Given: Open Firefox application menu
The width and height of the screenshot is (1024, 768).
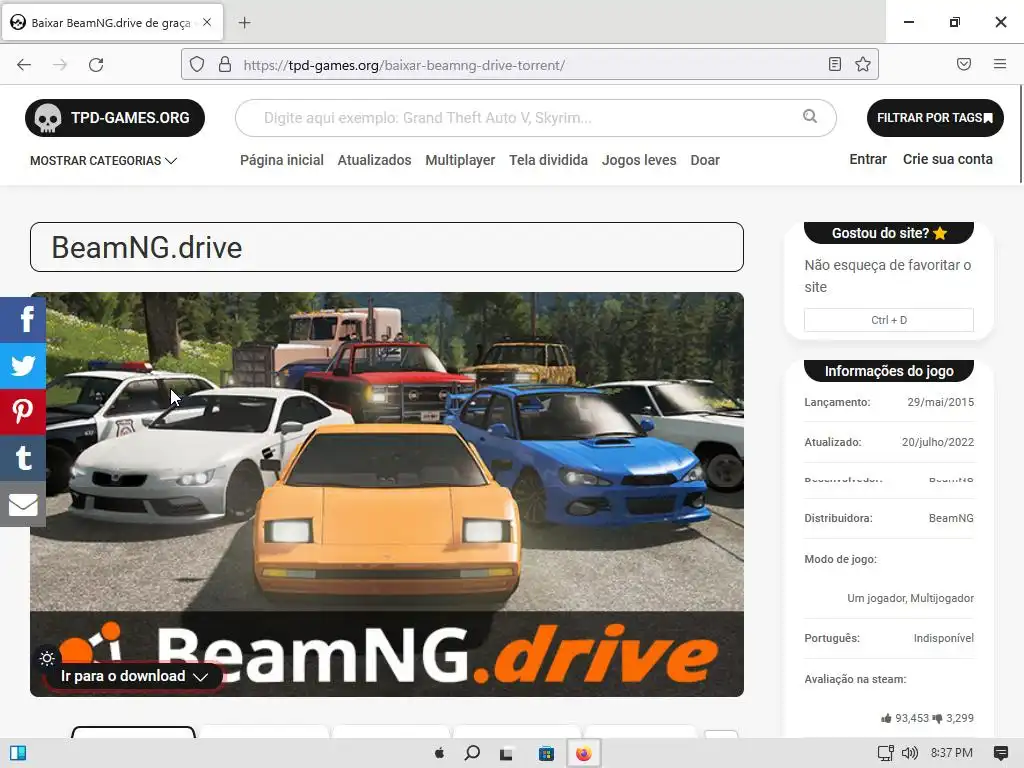Looking at the screenshot, I should click(1000, 64).
